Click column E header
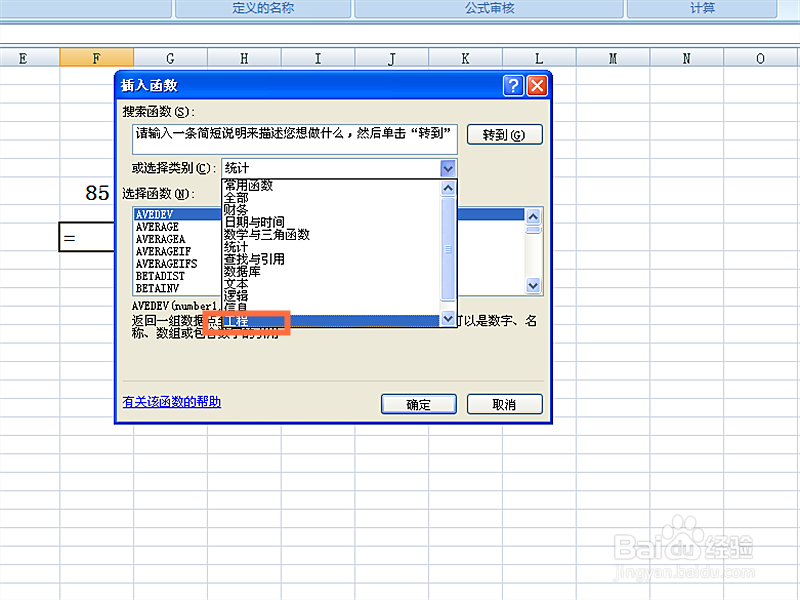Viewport: 800px width, 600px height. click(30, 58)
